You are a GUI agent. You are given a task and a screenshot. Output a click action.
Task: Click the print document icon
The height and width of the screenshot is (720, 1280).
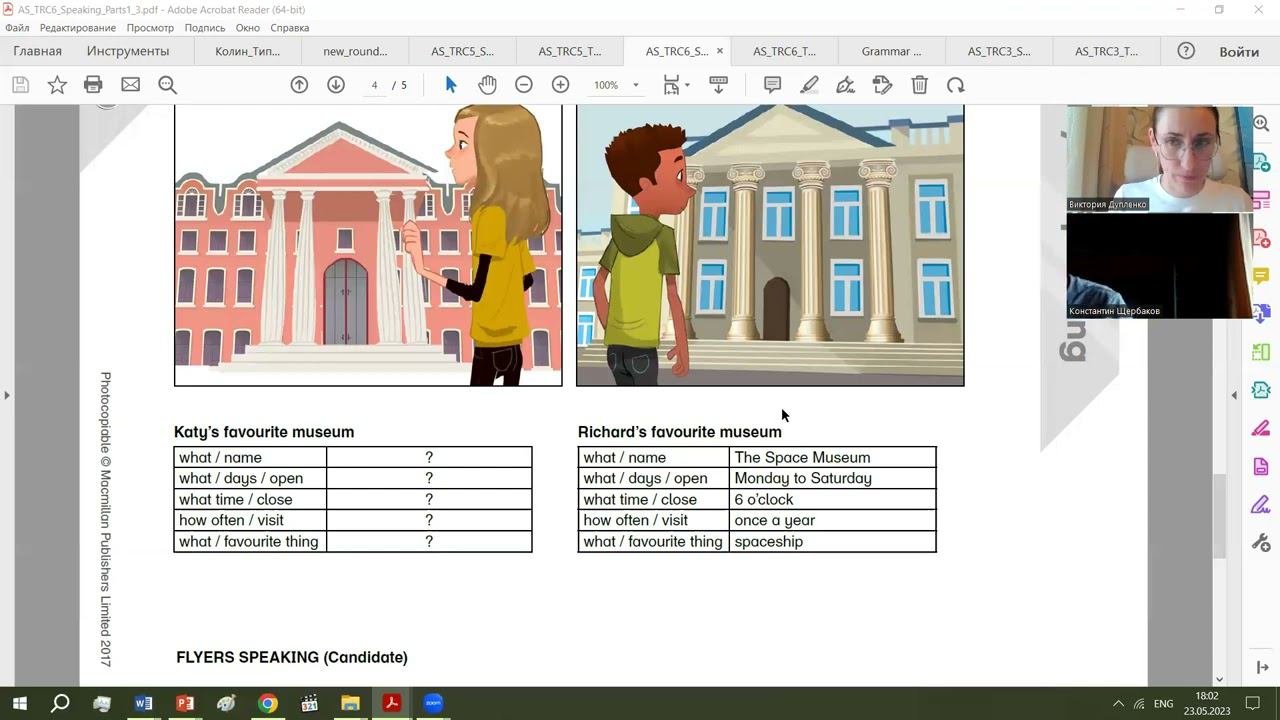pyautogui.click(x=93, y=85)
